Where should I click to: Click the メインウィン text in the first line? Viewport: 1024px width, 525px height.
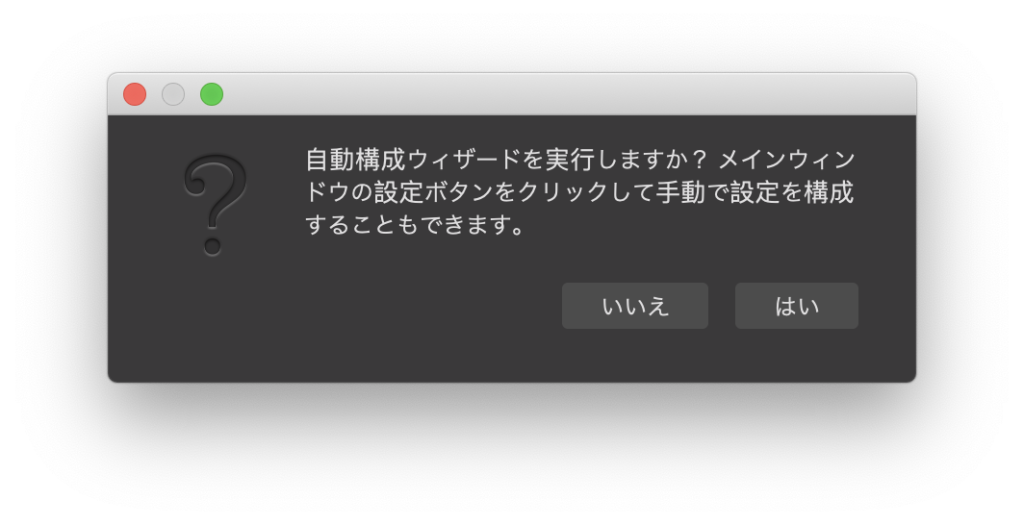point(786,159)
